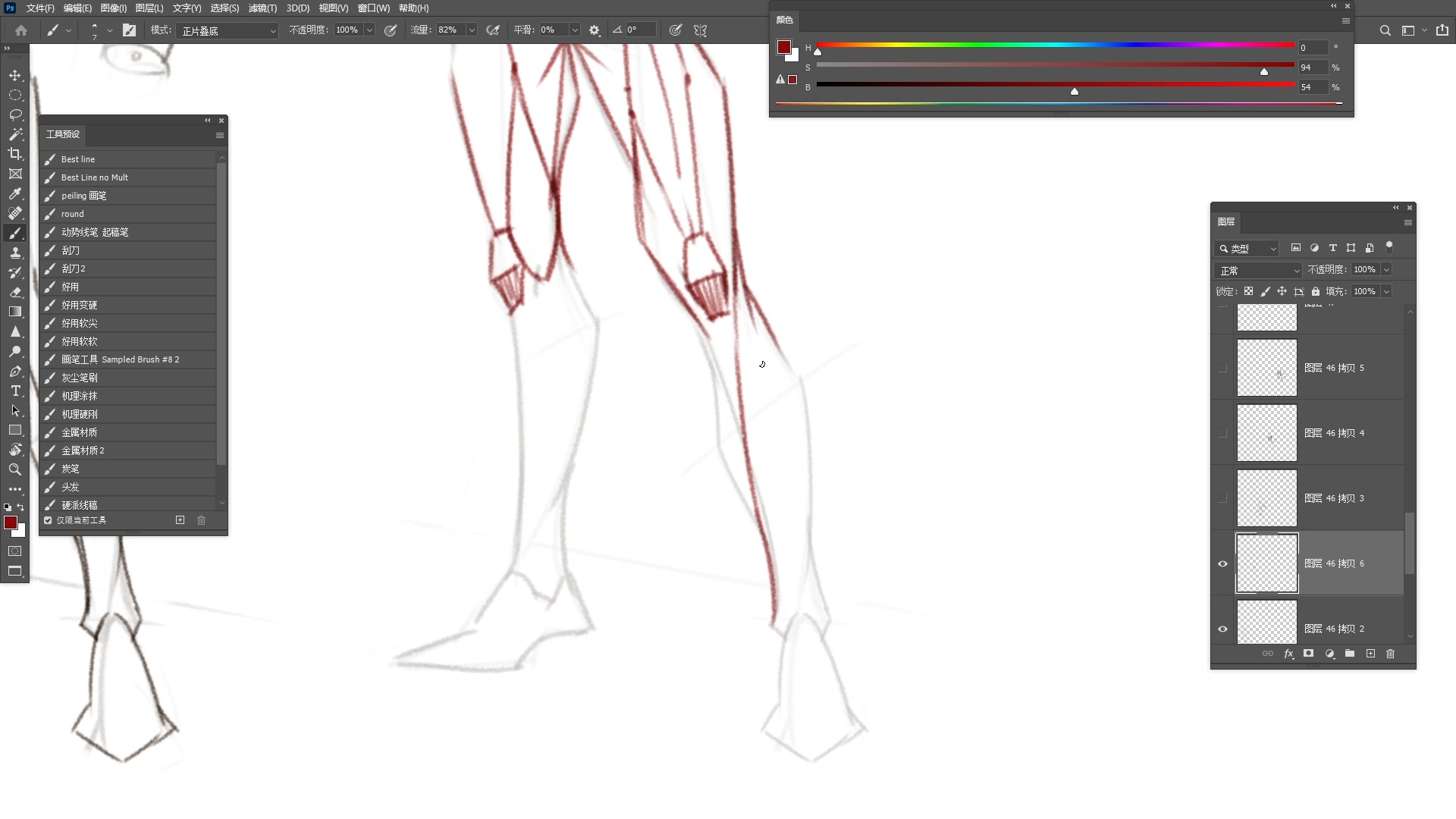Open the 滤镜(T) menu
The height and width of the screenshot is (819, 1456).
click(262, 8)
